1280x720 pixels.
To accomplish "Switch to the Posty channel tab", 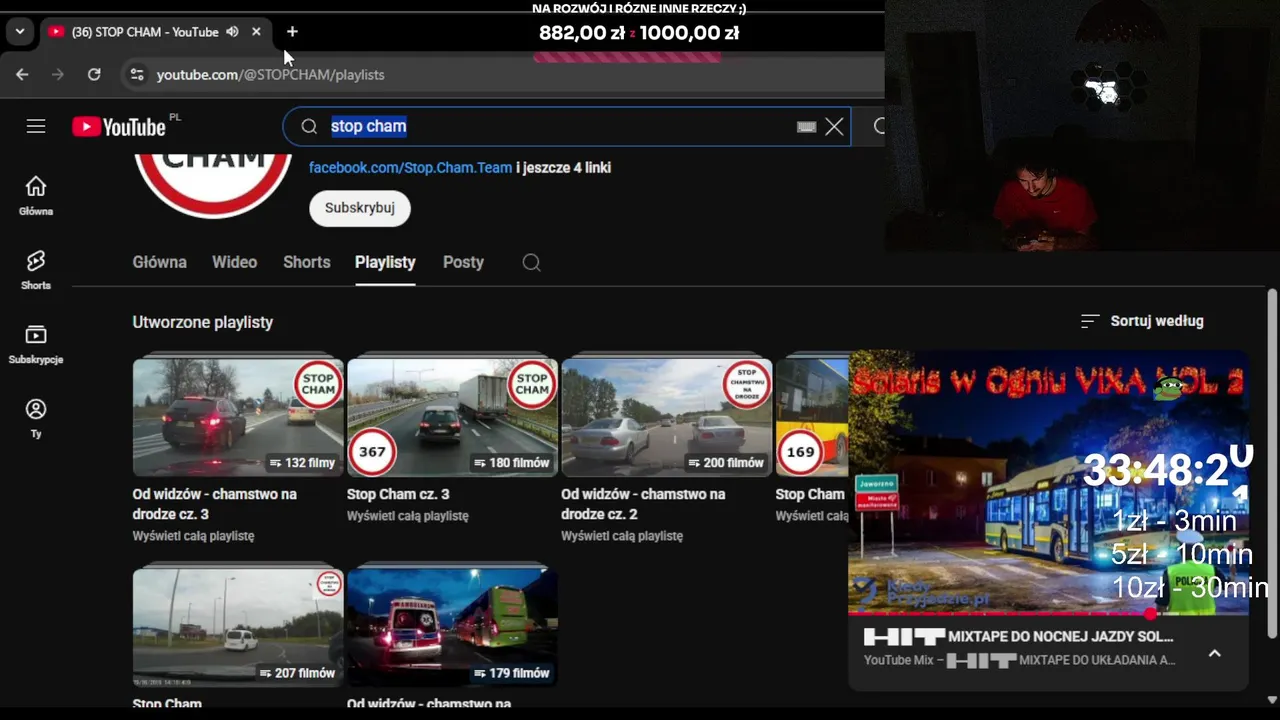I will [x=463, y=262].
